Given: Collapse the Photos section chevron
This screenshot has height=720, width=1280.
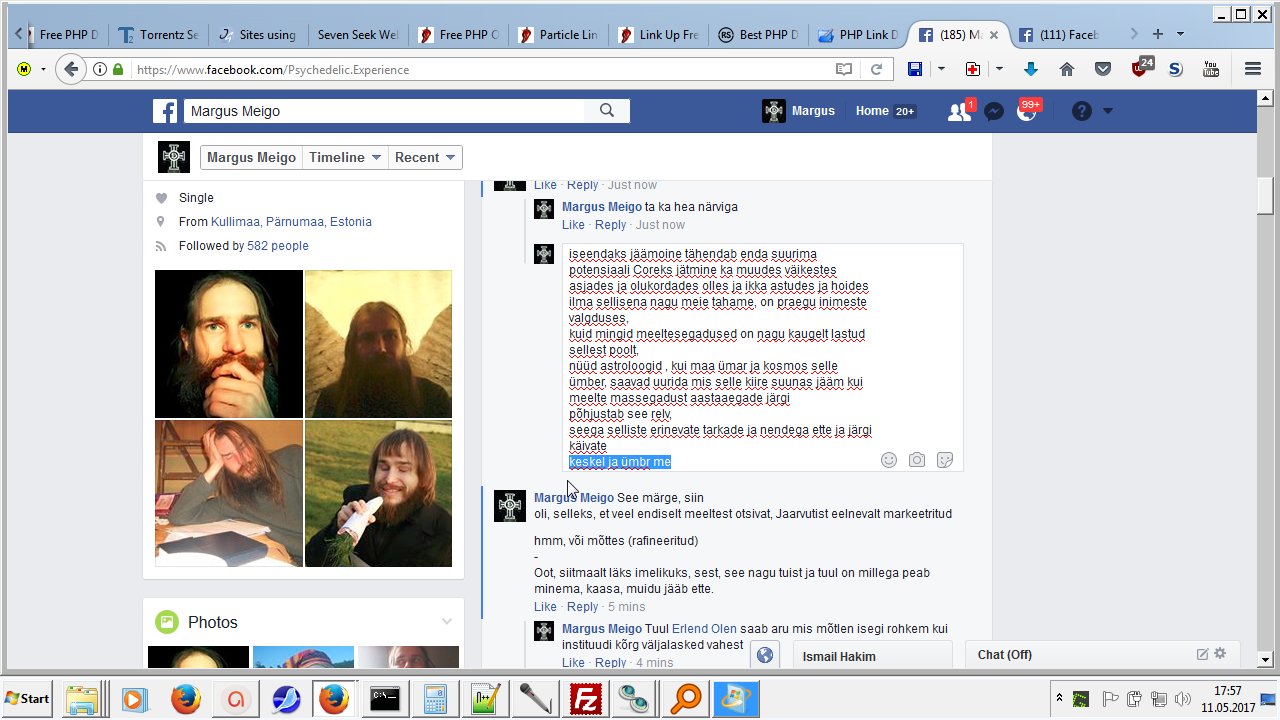Looking at the screenshot, I should point(447,622).
